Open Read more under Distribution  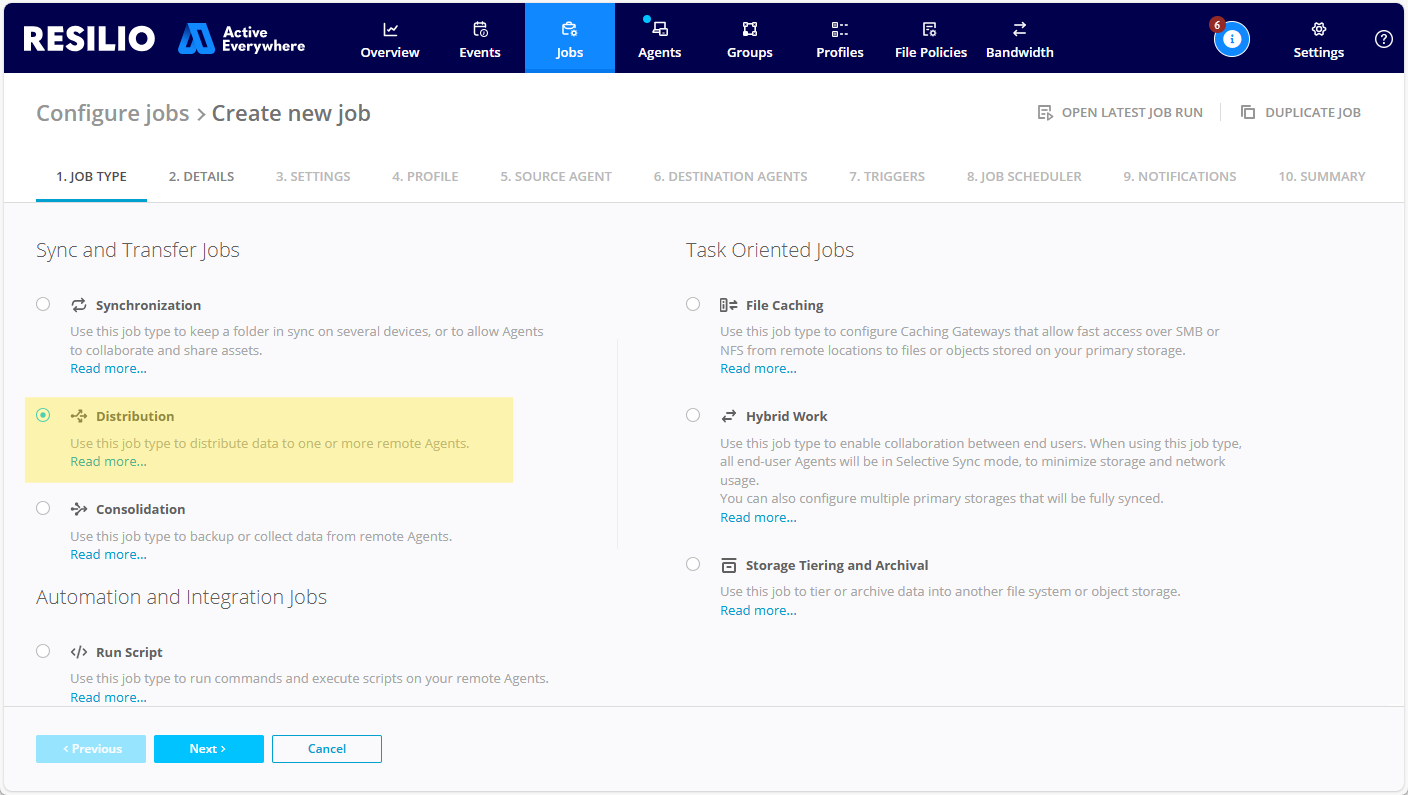[x=108, y=461]
